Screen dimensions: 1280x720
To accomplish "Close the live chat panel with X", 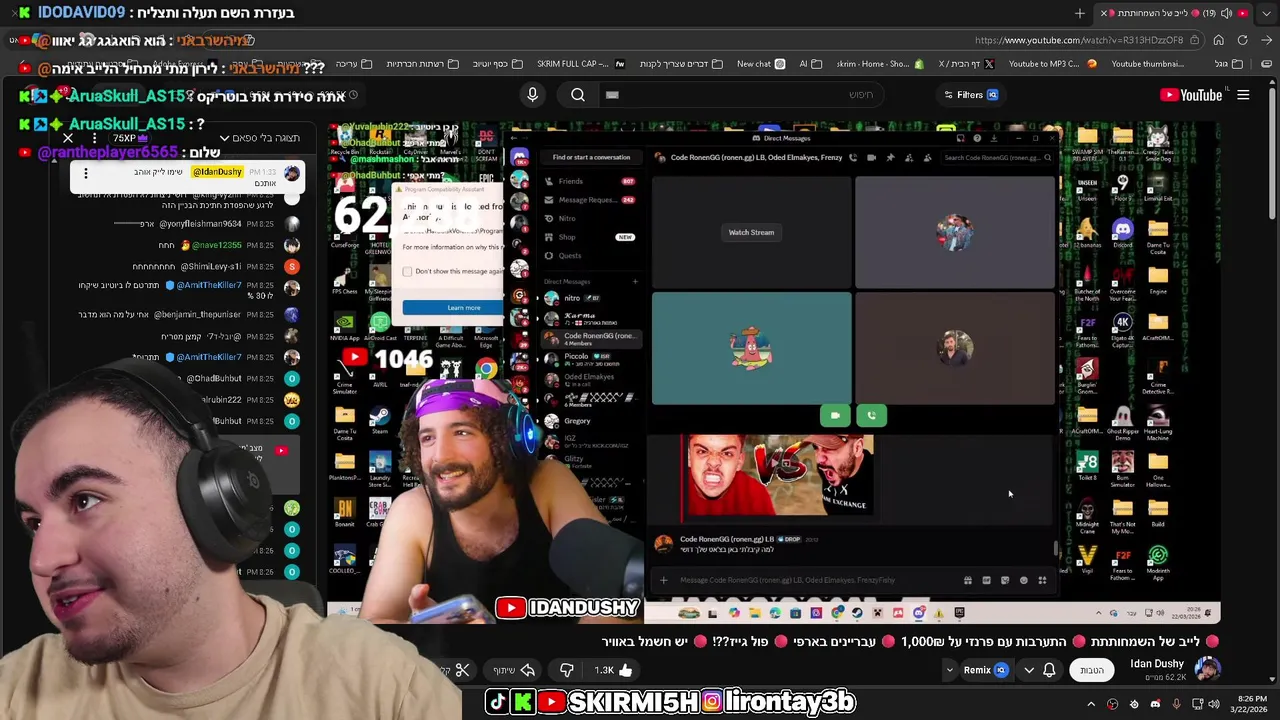I will click(68, 138).
